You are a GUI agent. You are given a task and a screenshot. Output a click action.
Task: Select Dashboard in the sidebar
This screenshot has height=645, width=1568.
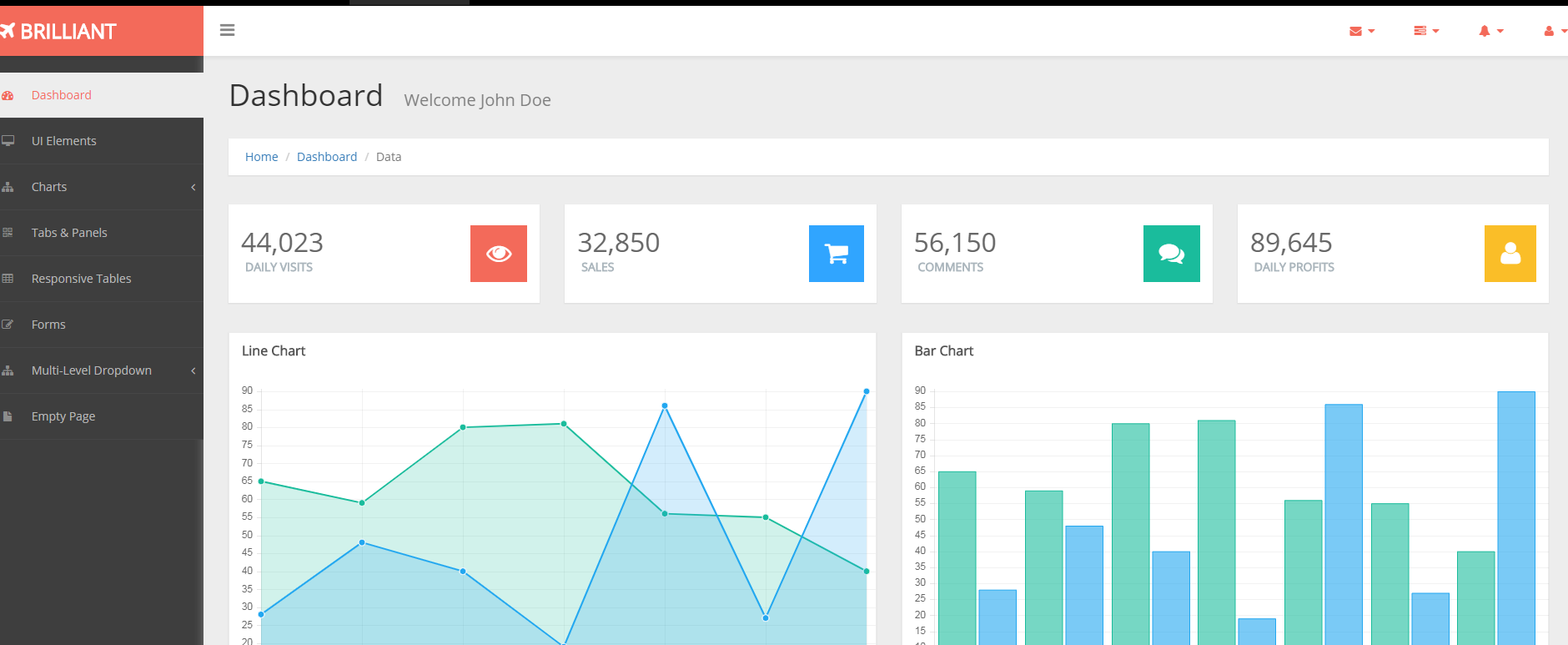click(x=62, y=95)
